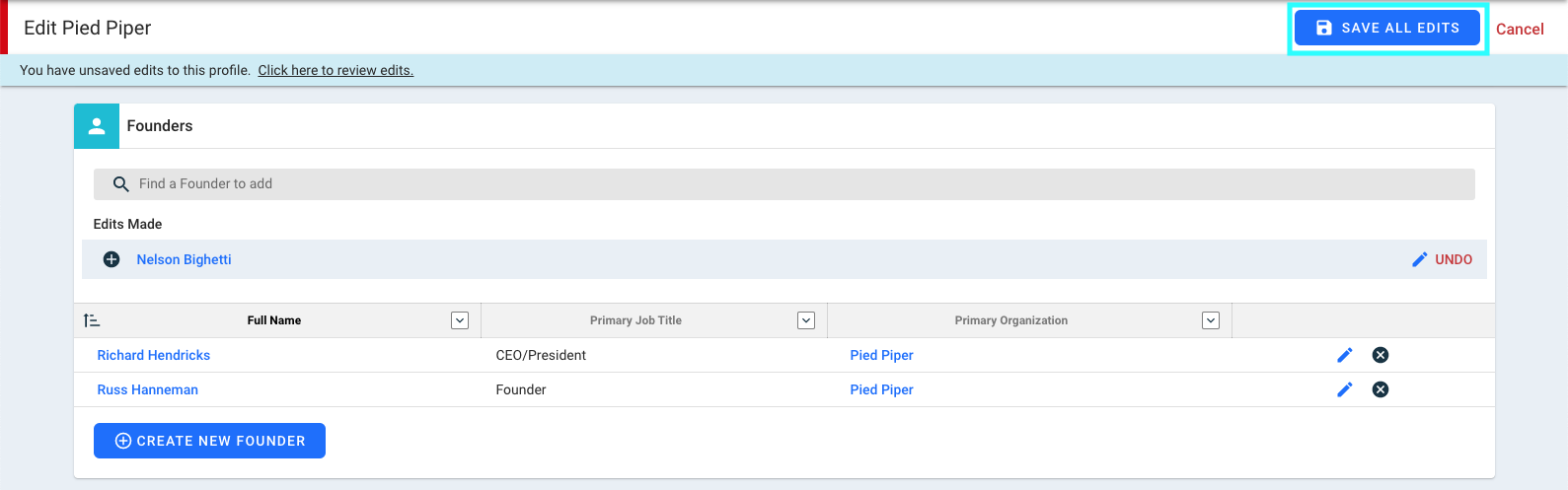Open the review edits link
The width and height of the screenshot is (1568, 490).
(x=336, y=70)
